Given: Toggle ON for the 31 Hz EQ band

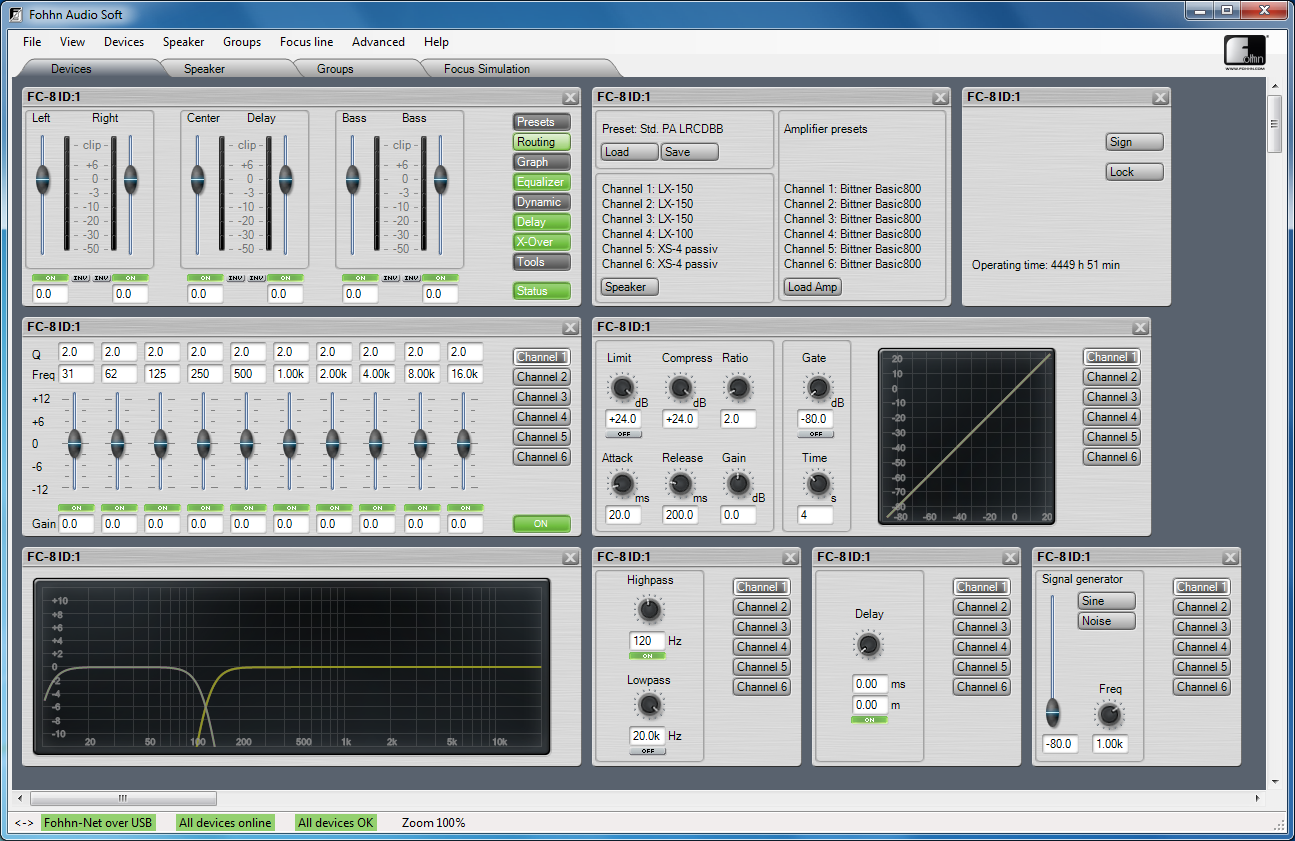Looking at the screenshot, I should [x=76, y=508].
